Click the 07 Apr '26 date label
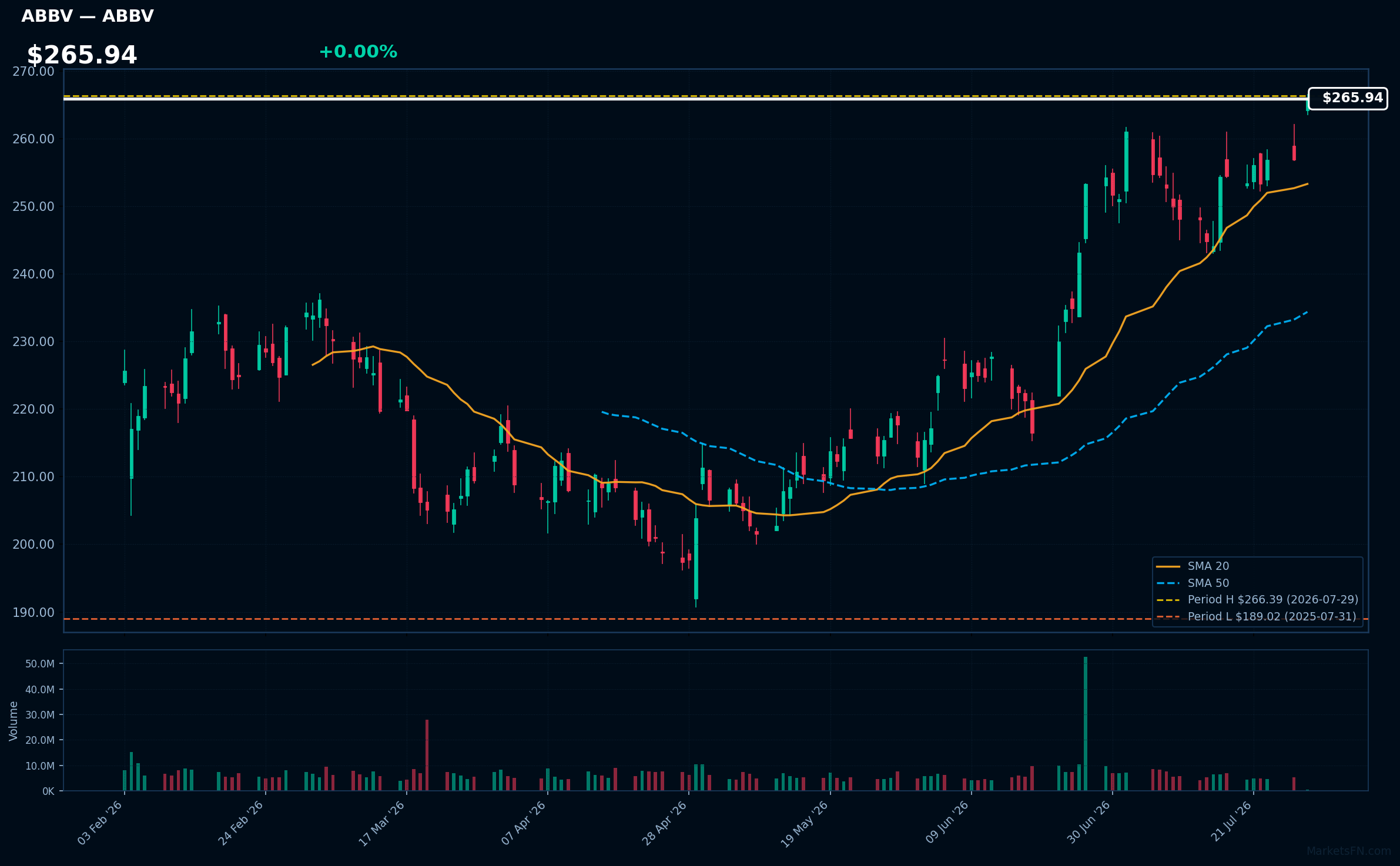The image size is (1400, 866). tap(524, 823)
